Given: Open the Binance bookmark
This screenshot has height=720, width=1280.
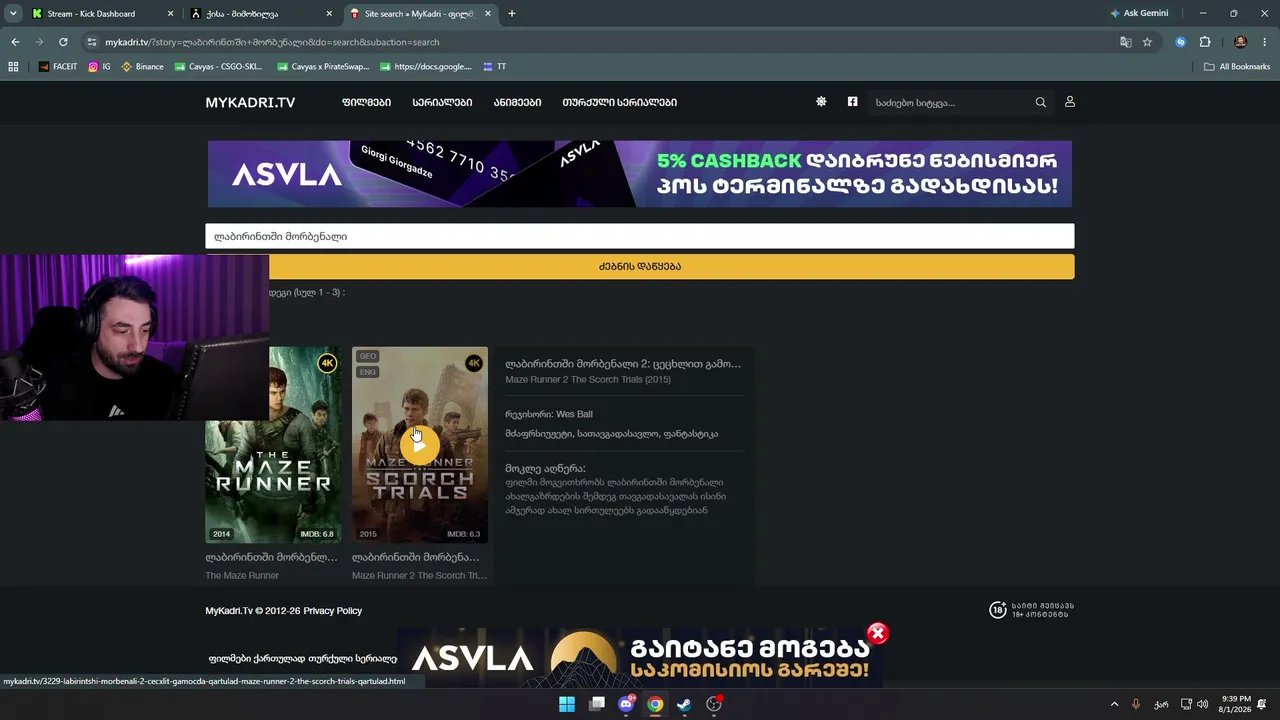Looking at the screenshot, I should pos(142,67).
